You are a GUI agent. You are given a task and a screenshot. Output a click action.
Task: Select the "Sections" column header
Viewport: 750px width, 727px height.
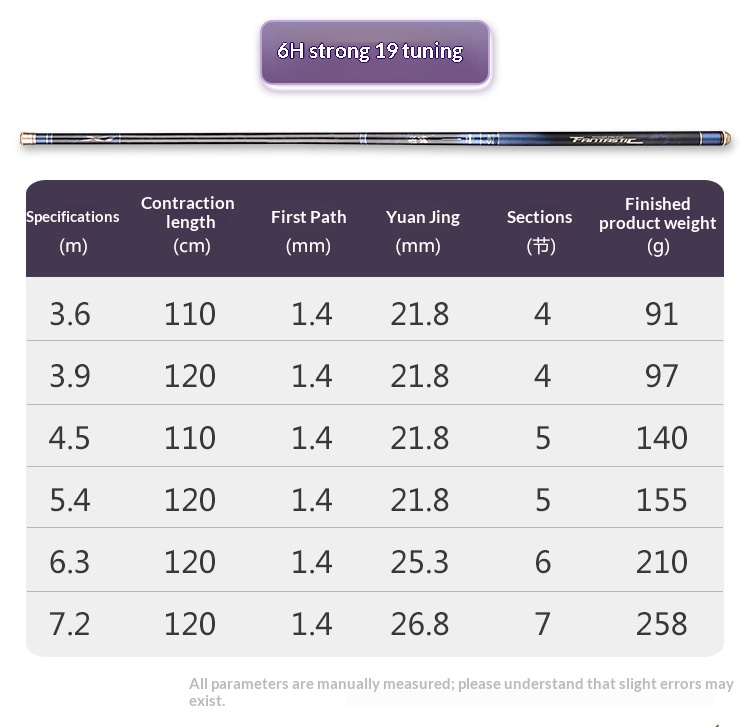click(x=540, y=230)
